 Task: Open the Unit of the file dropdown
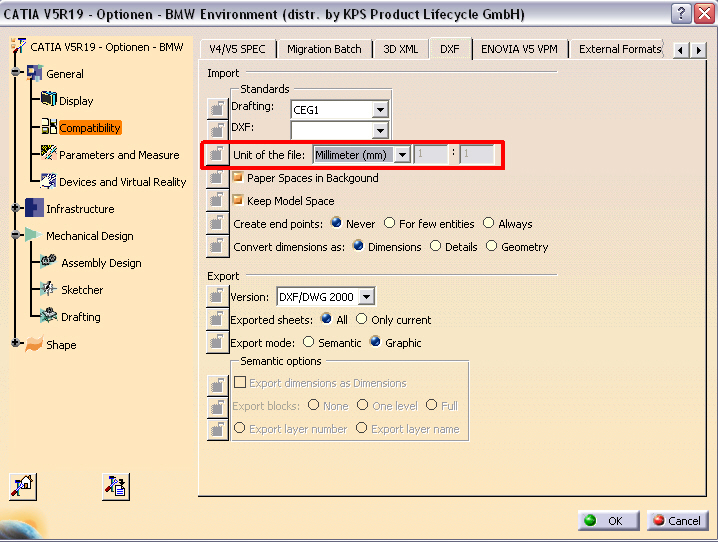[402, 155]
